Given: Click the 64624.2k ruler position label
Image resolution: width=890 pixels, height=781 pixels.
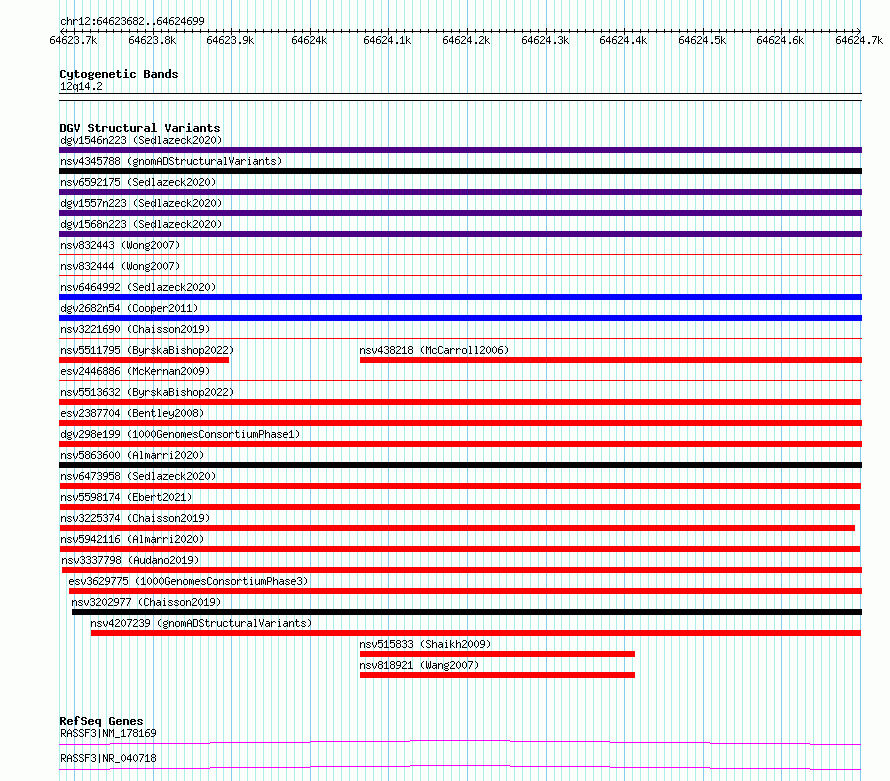Looking at the screenshot, I should pos(466,40).
